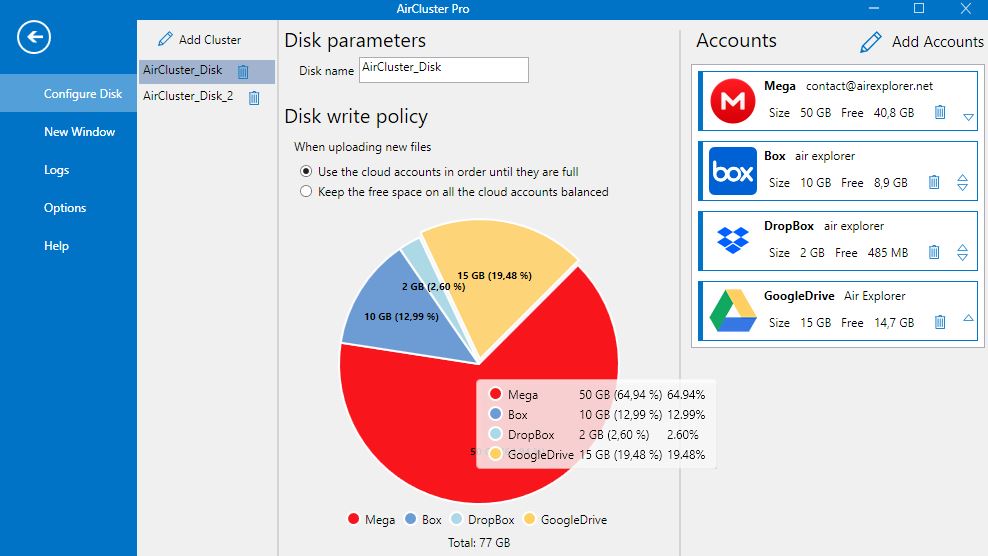Click the Box legend dot below chart

(x=411, y=519)
